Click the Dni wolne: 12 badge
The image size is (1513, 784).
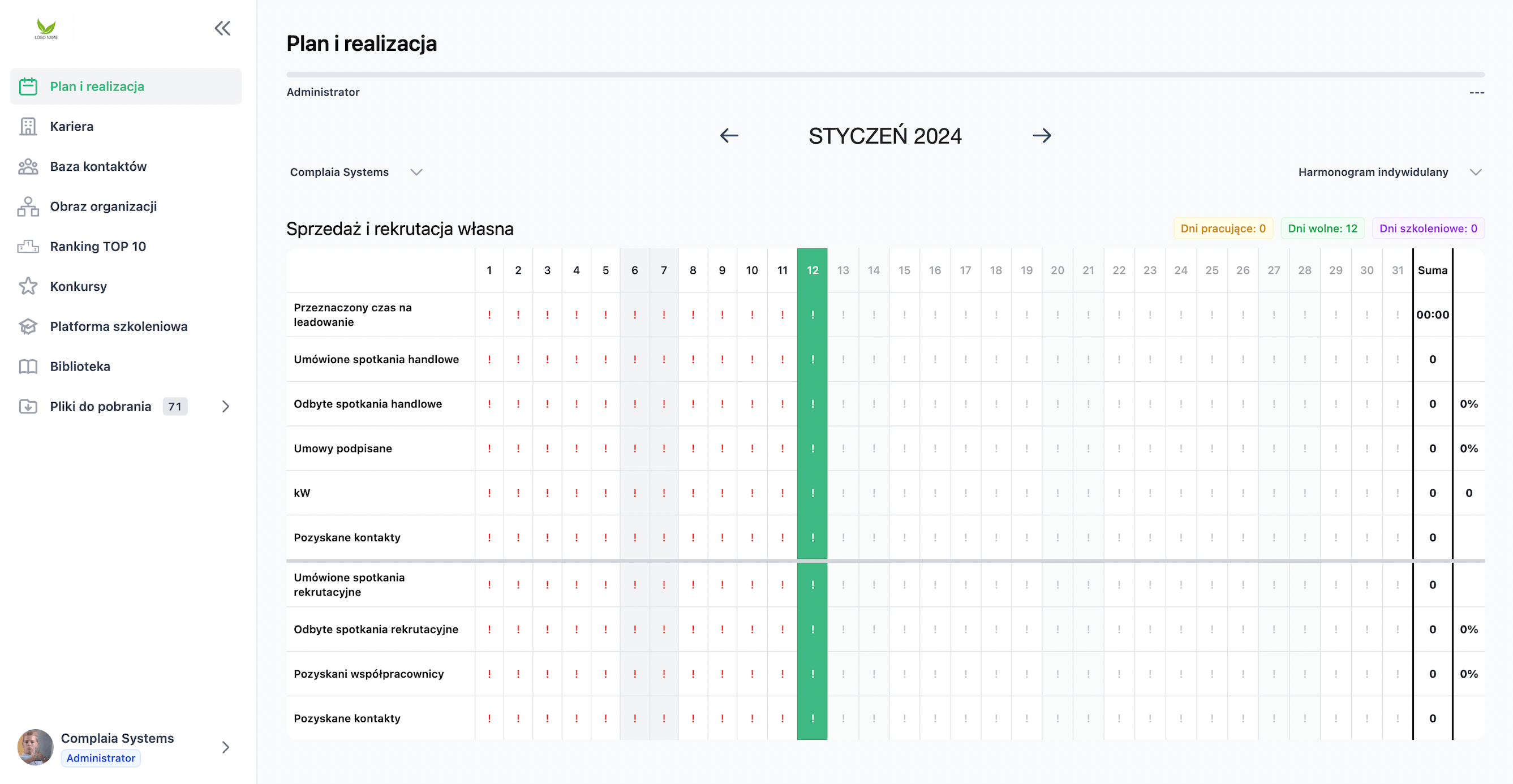(x=1323, y=229)
